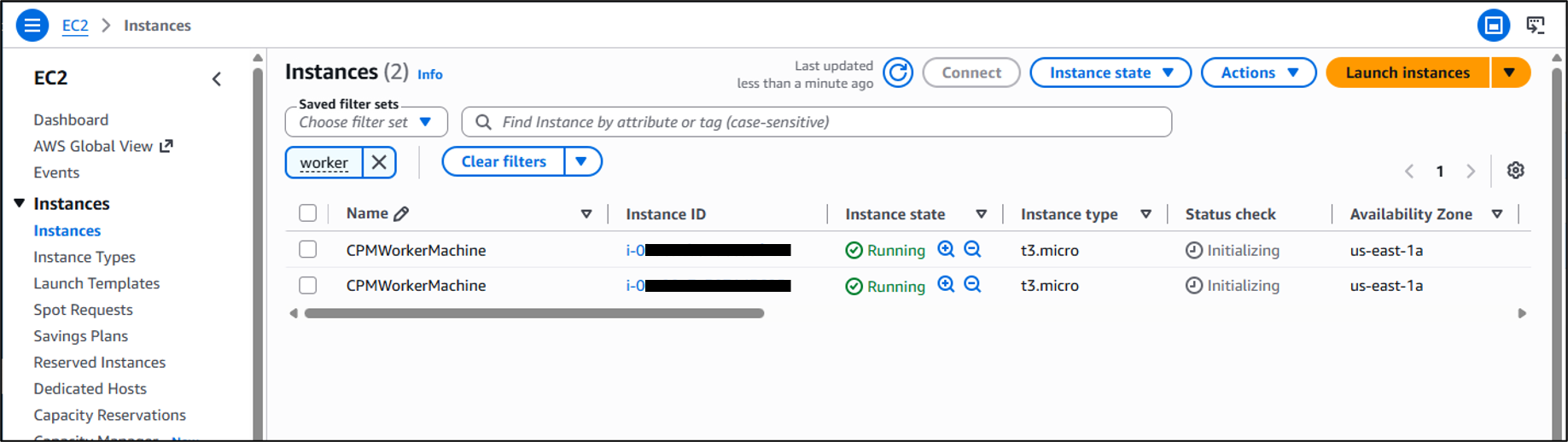Screen dimensions: 1568x442
Task: Click the edit pencil icon next to Name
Action: click(x=401, y=214)
